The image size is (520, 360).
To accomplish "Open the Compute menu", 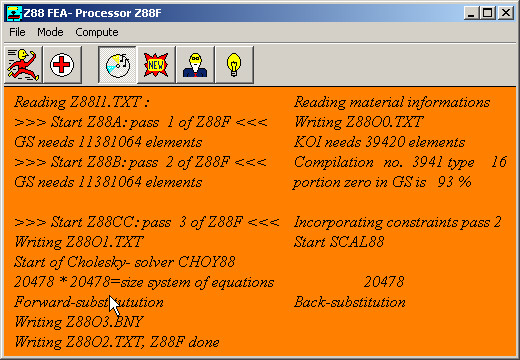I will point(97,32).
